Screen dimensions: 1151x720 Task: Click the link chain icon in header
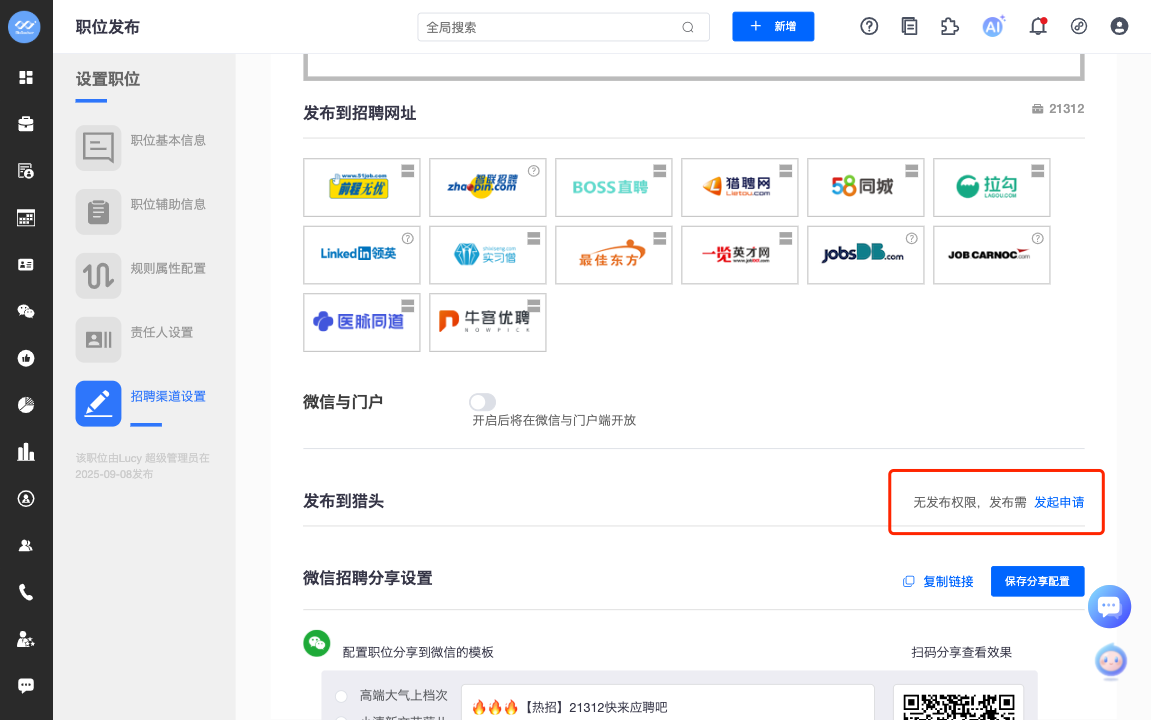1078,26
